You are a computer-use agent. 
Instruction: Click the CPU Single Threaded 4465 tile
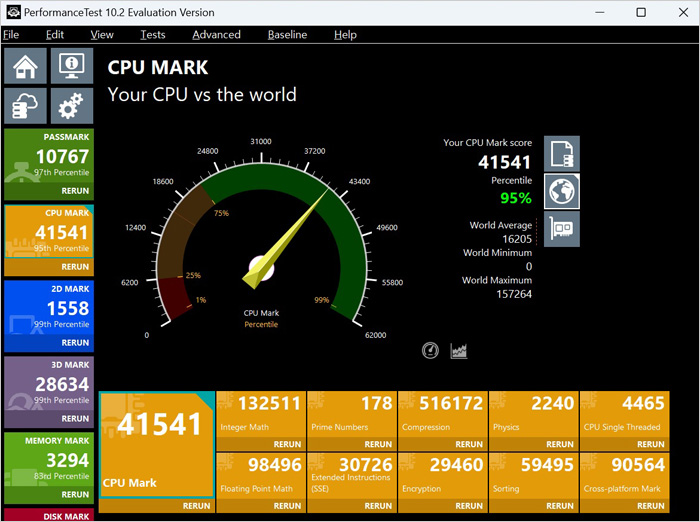(625, 415)
